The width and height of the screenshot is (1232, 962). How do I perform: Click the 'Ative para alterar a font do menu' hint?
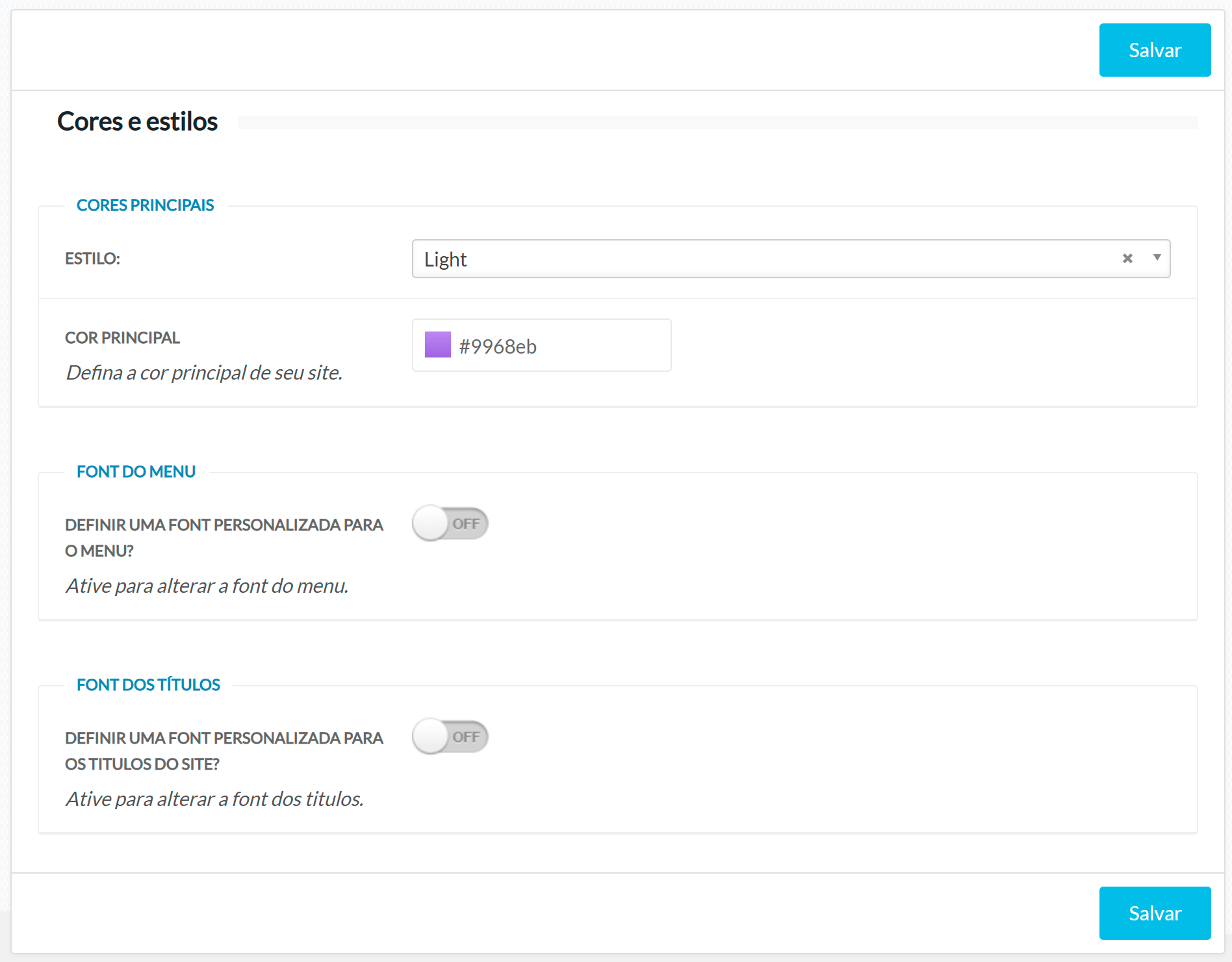207,586
